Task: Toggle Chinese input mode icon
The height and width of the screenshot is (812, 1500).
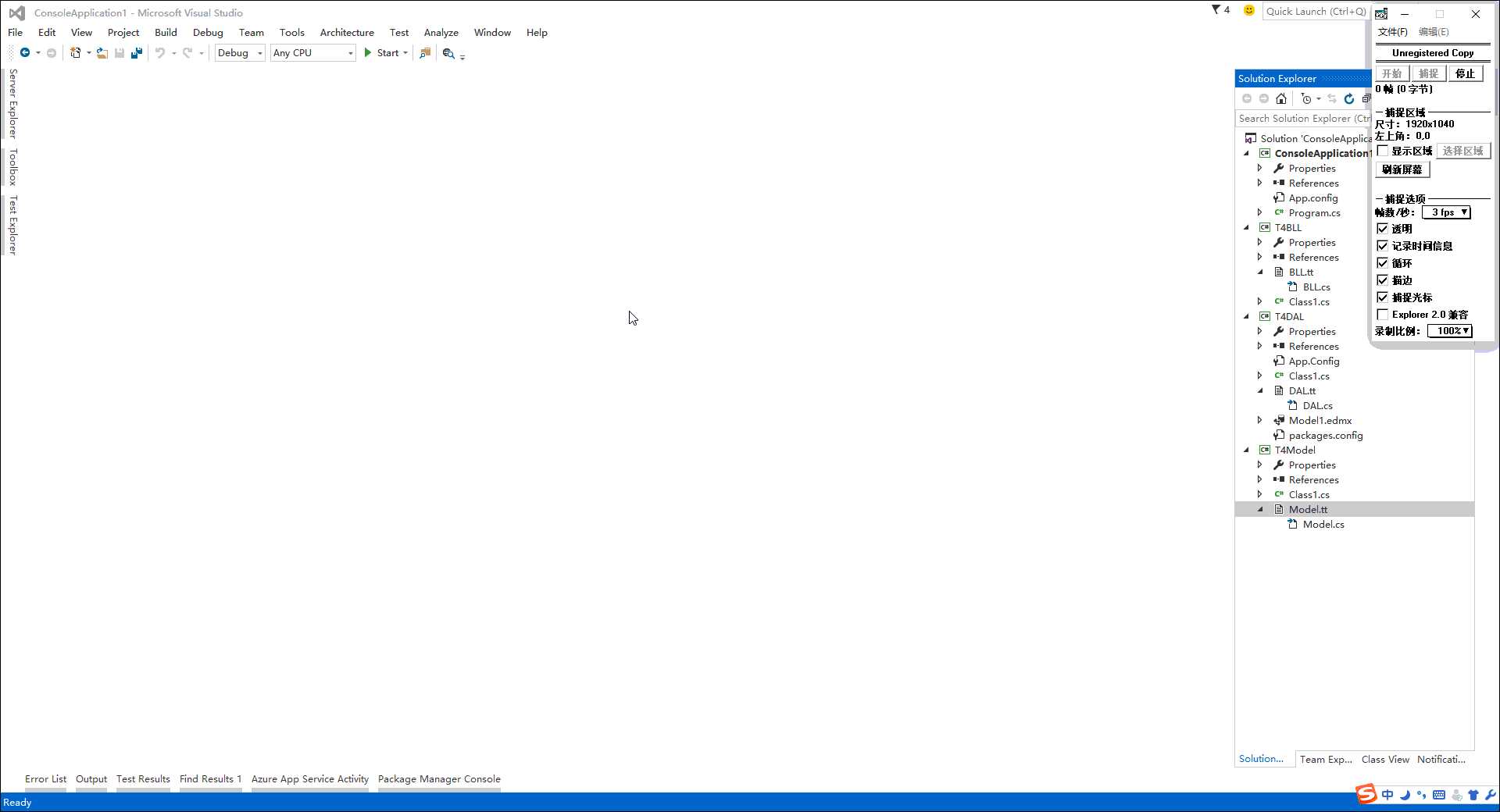Action: click(x=1387, y=795)
